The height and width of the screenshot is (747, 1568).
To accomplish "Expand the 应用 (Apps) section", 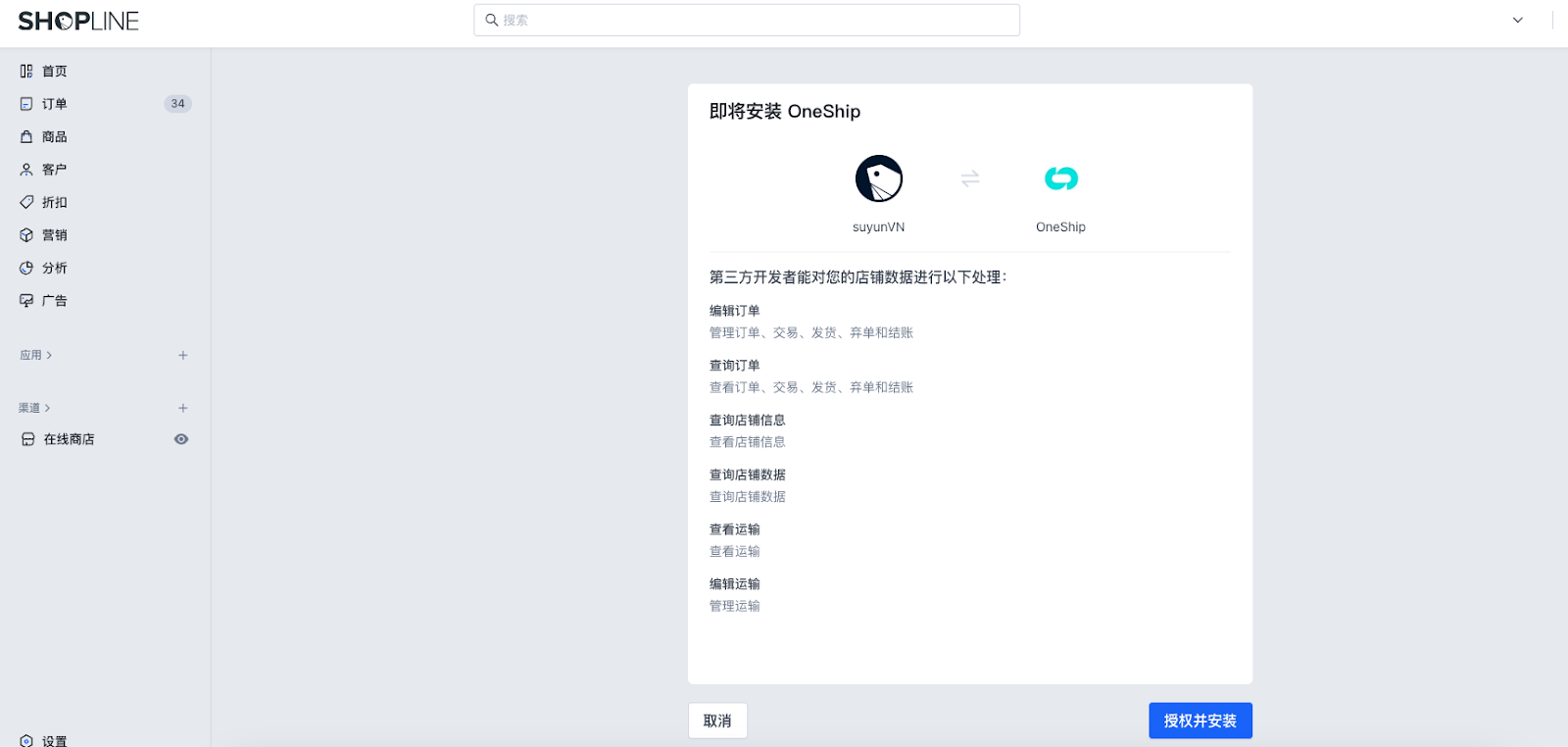I will point(36,355).
